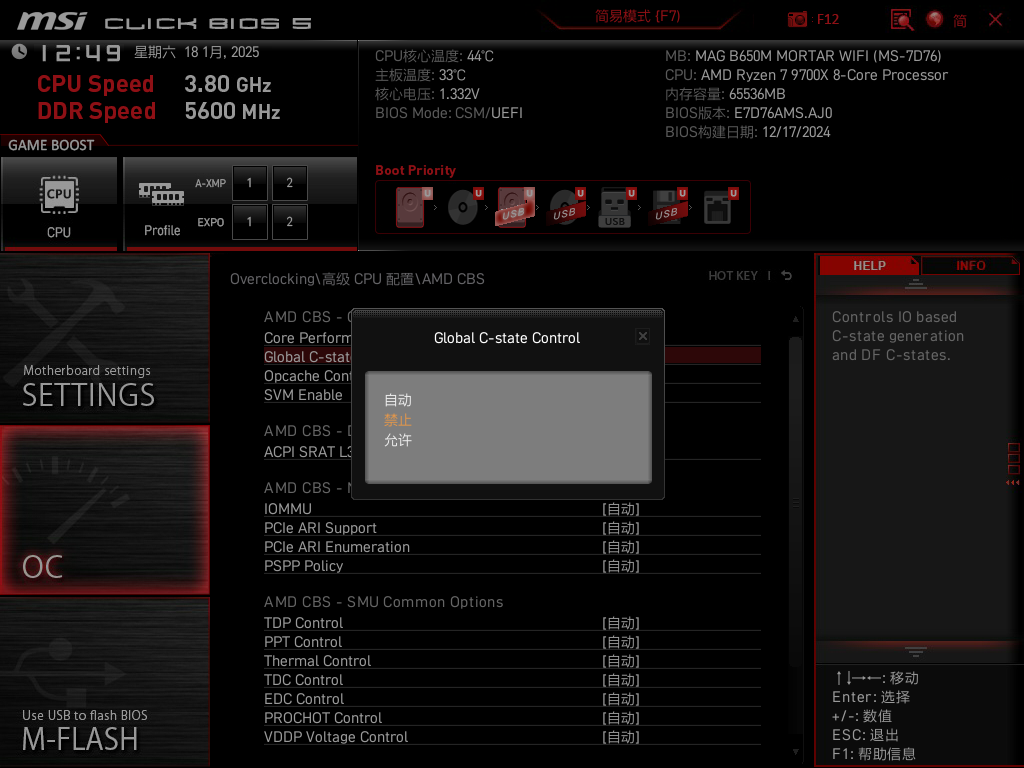Choose 自动 in the C-state dialog
Screen dimensions: 1024x768
pos(398,400)
